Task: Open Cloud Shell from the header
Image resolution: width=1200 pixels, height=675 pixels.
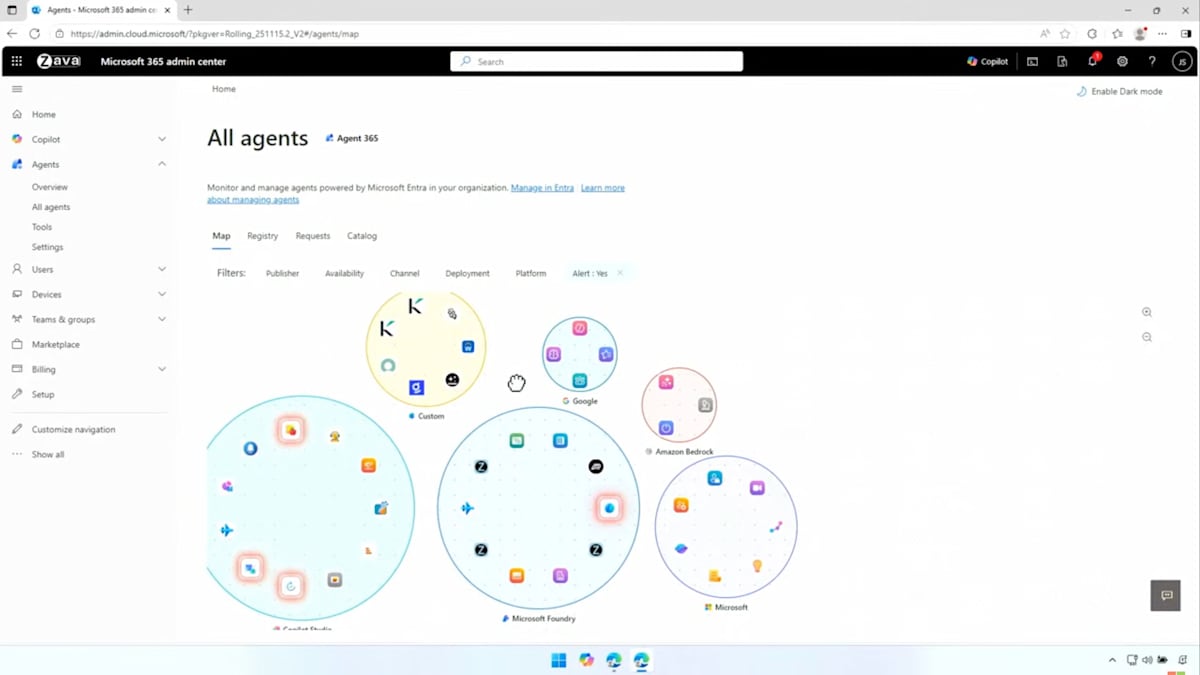Action: [1033, 61]
